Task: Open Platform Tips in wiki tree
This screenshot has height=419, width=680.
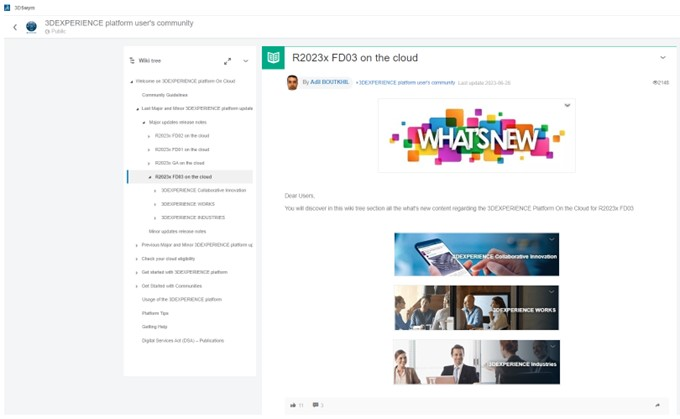Action: pos(155,313)
